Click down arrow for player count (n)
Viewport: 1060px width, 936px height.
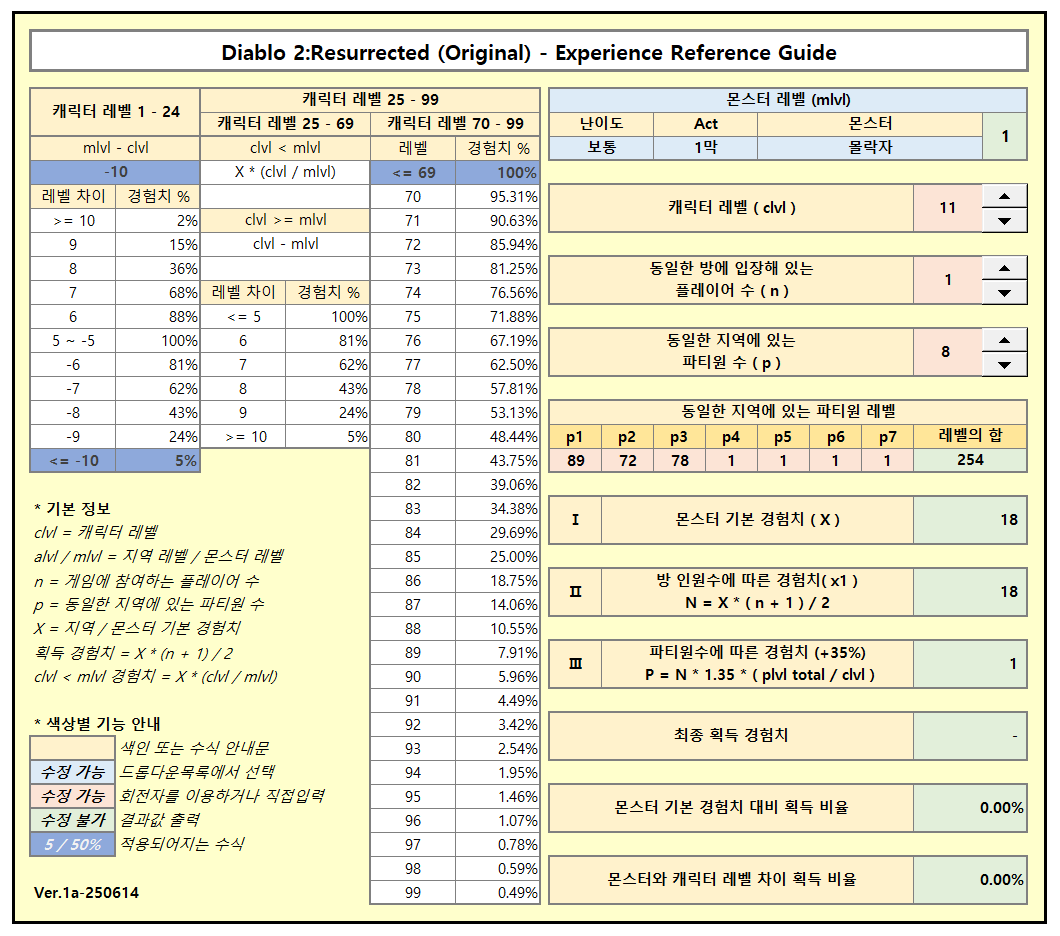pos(1004,293)
